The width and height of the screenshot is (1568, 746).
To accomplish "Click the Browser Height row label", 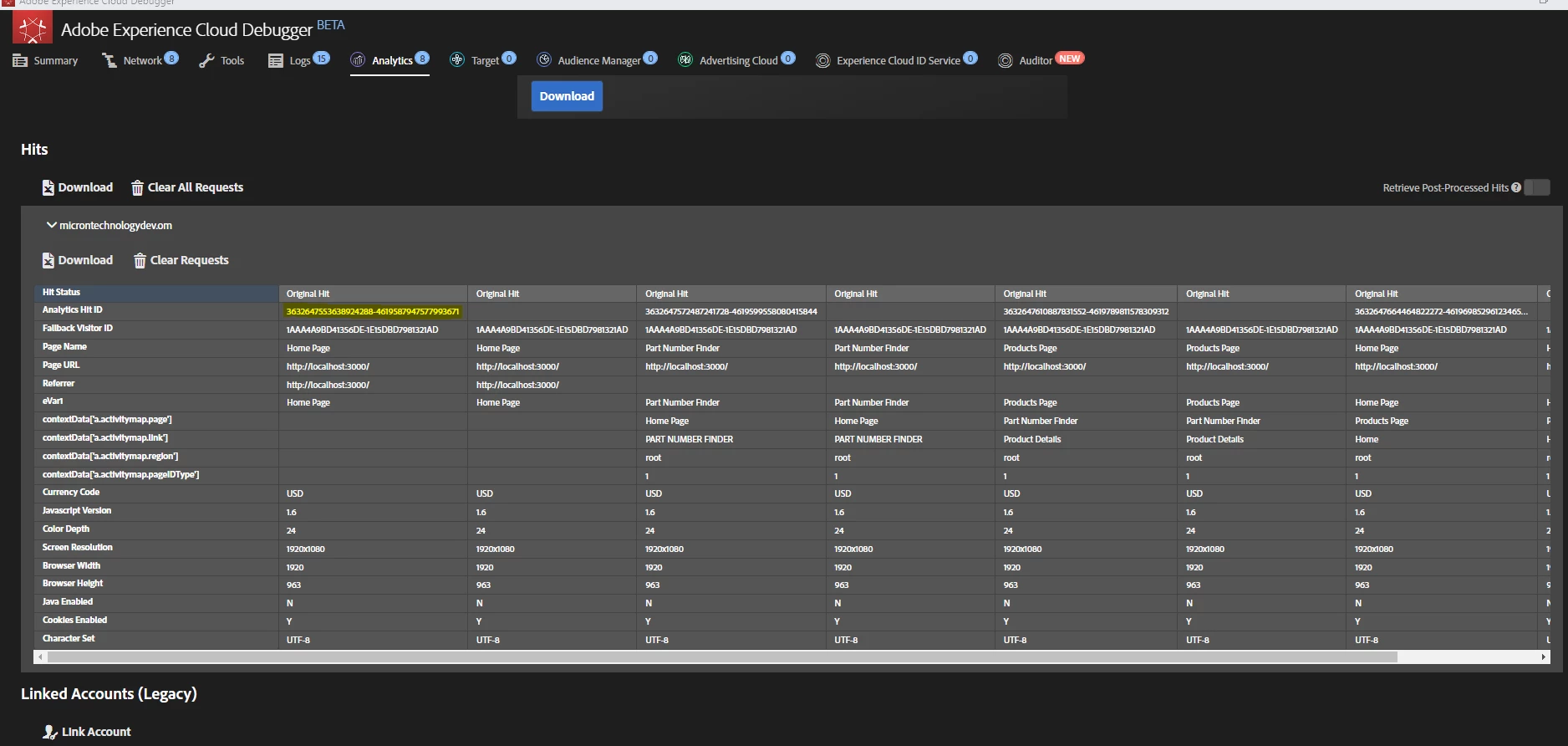I will point(73,583).
